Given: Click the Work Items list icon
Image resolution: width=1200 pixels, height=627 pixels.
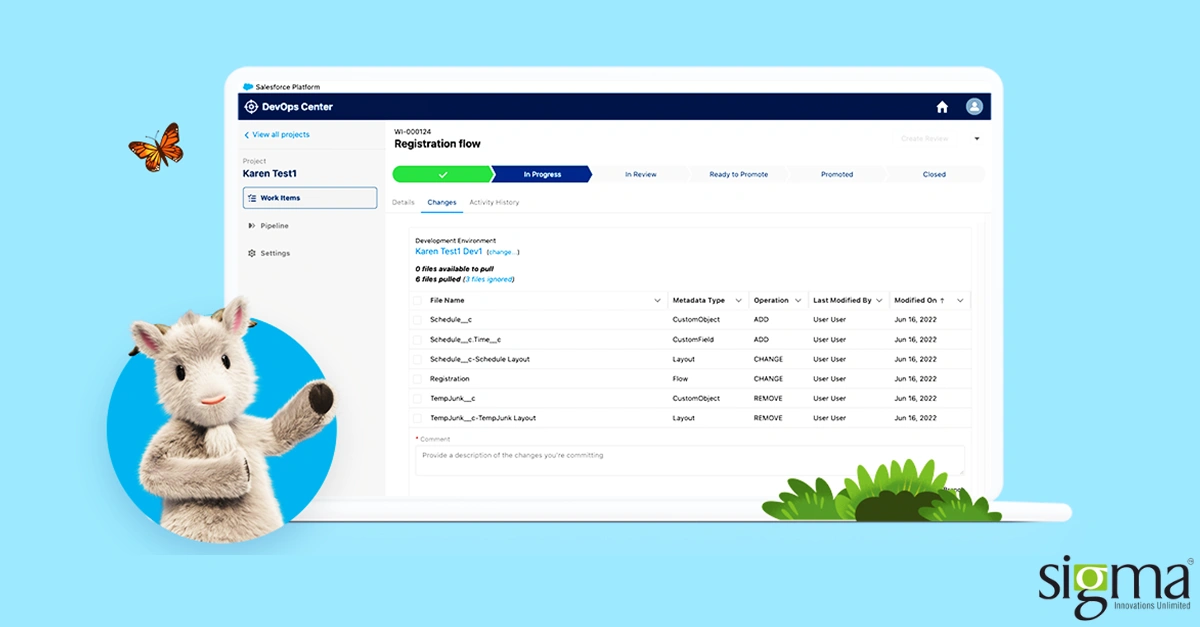Looking at the screenshot, I should tap(252, 198).
